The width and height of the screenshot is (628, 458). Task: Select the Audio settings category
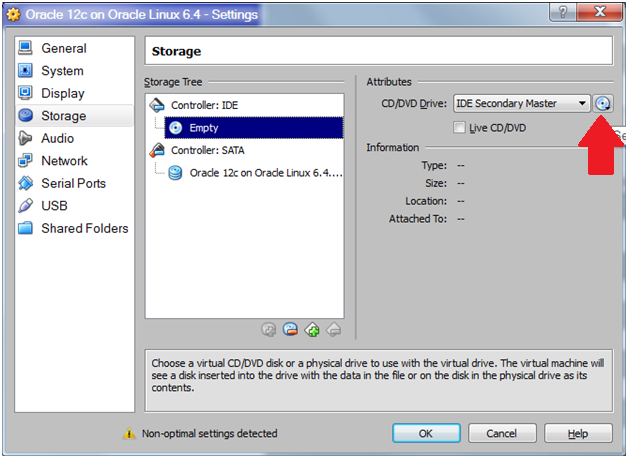[x=57, y=138]
